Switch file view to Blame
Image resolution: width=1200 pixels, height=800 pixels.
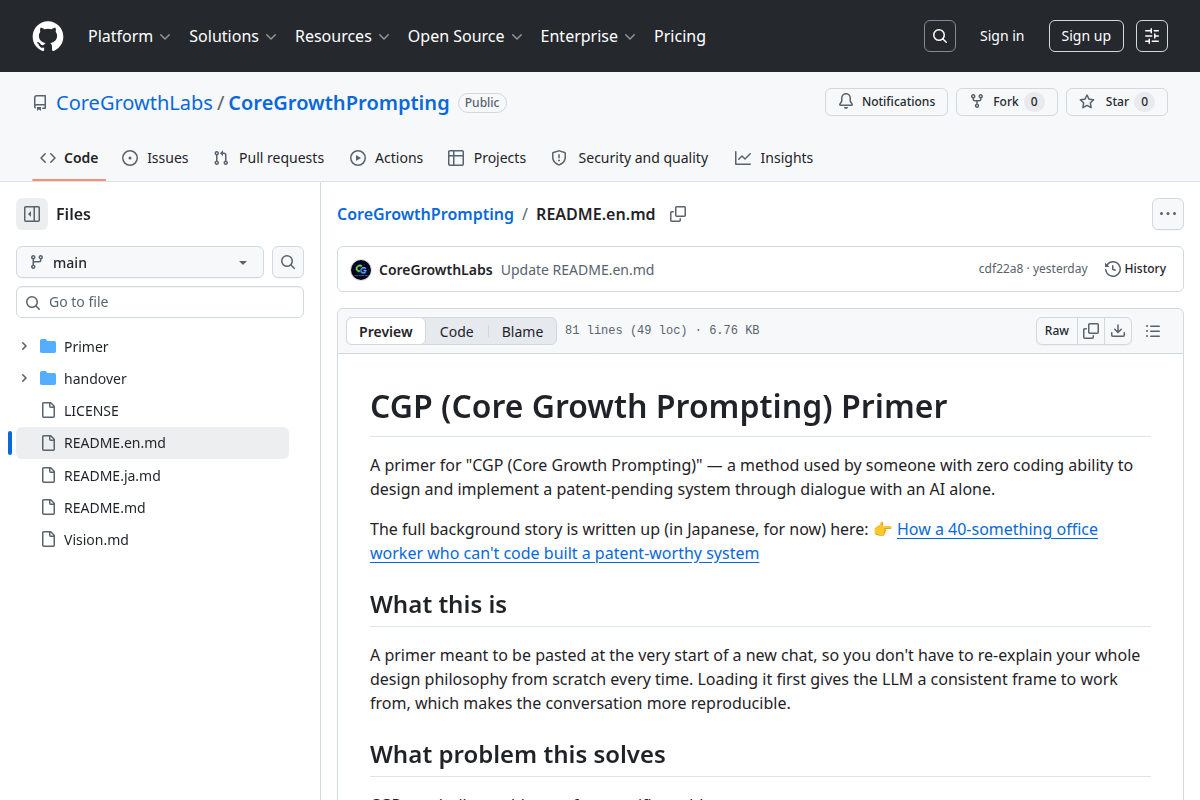click(522, 332)
